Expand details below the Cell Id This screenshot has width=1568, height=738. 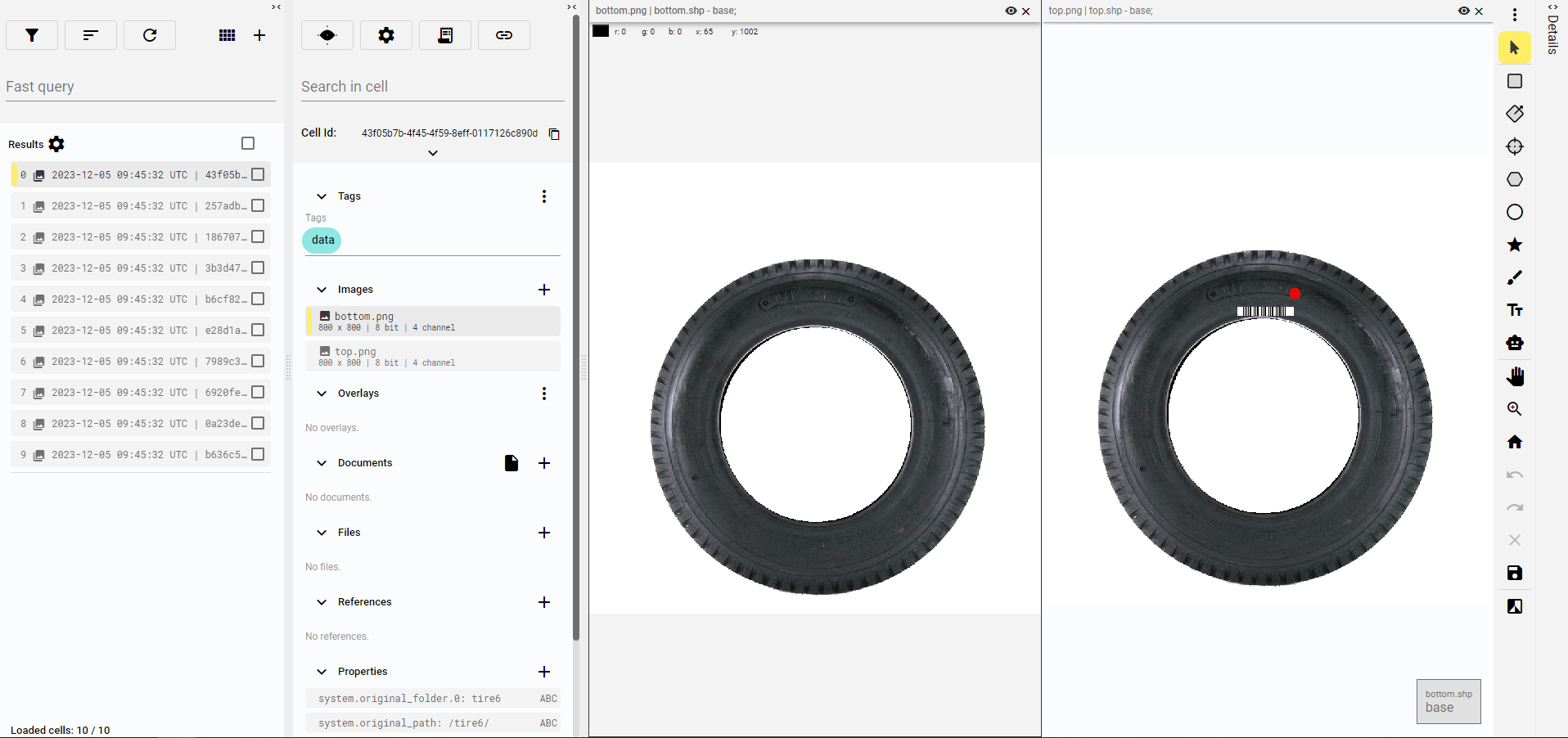tap(433, 153)
